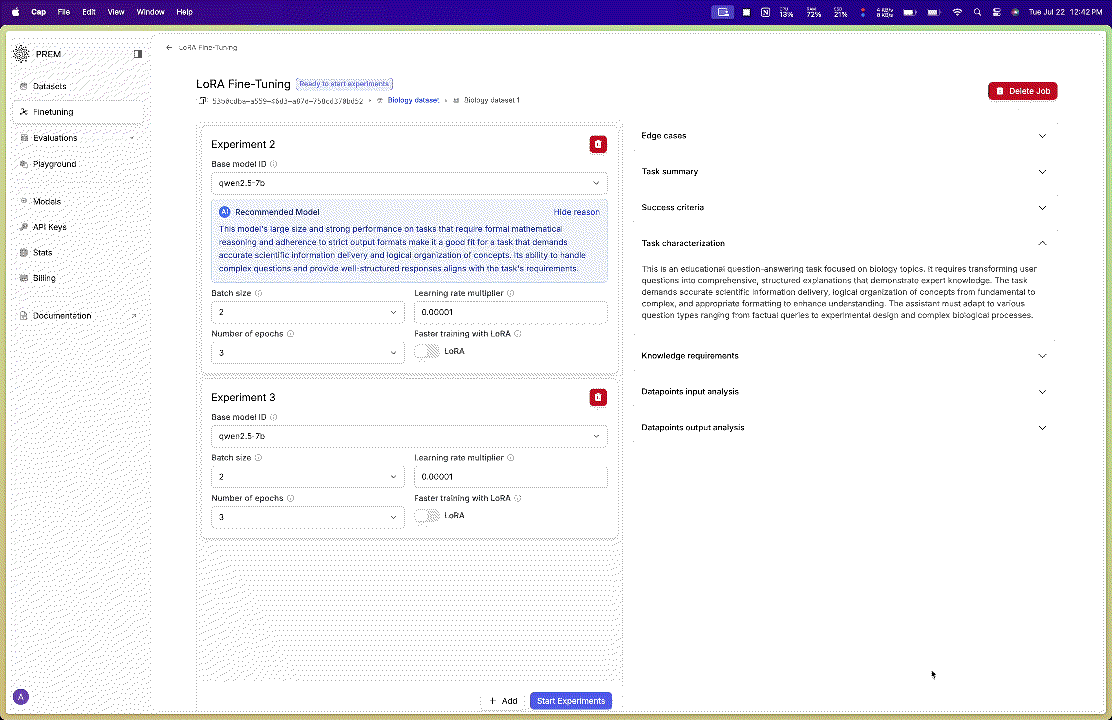Click info icon next to Experiment 3 Base model ID
Screen dimensions: 1112x720
(x=274, y=417)
